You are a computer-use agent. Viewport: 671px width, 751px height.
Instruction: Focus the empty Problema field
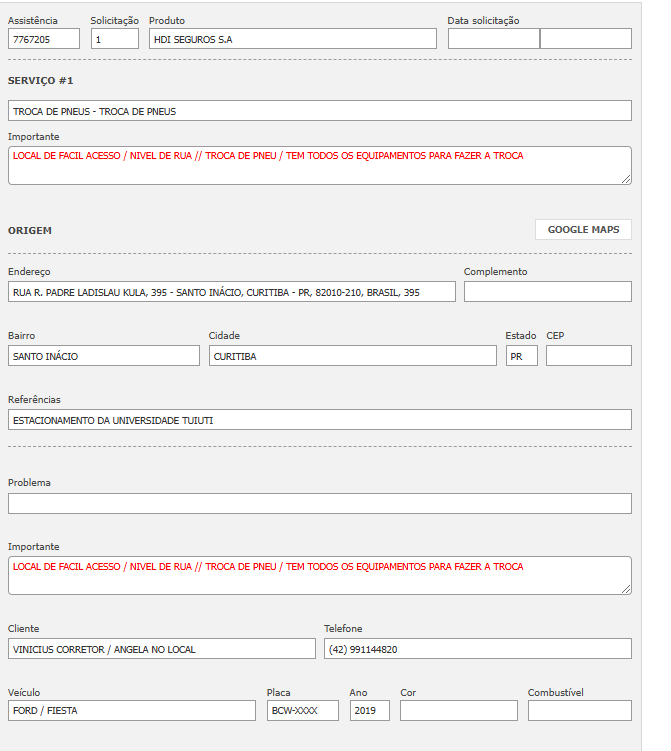coord(319,503)
